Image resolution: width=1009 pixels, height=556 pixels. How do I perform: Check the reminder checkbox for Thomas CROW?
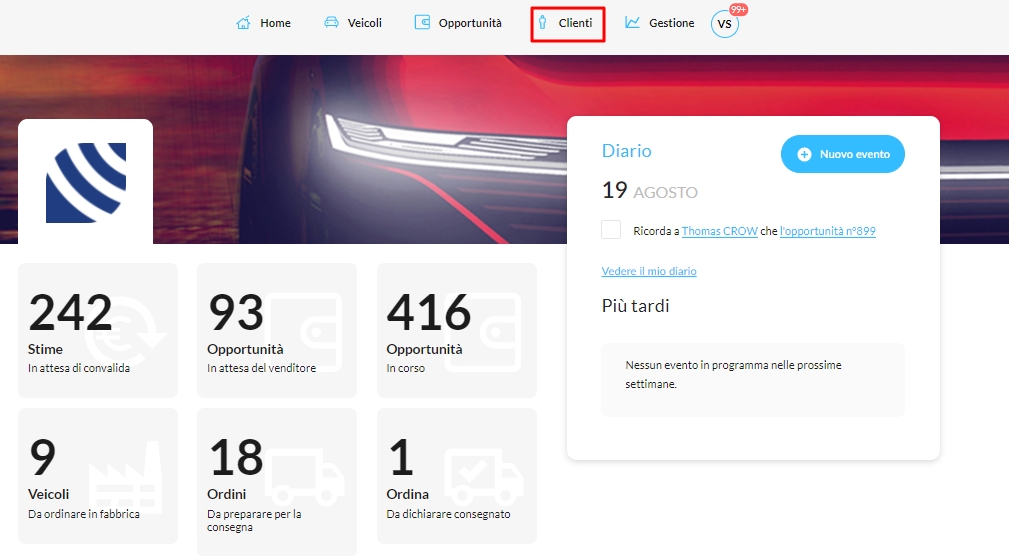(x=611, y=230)
